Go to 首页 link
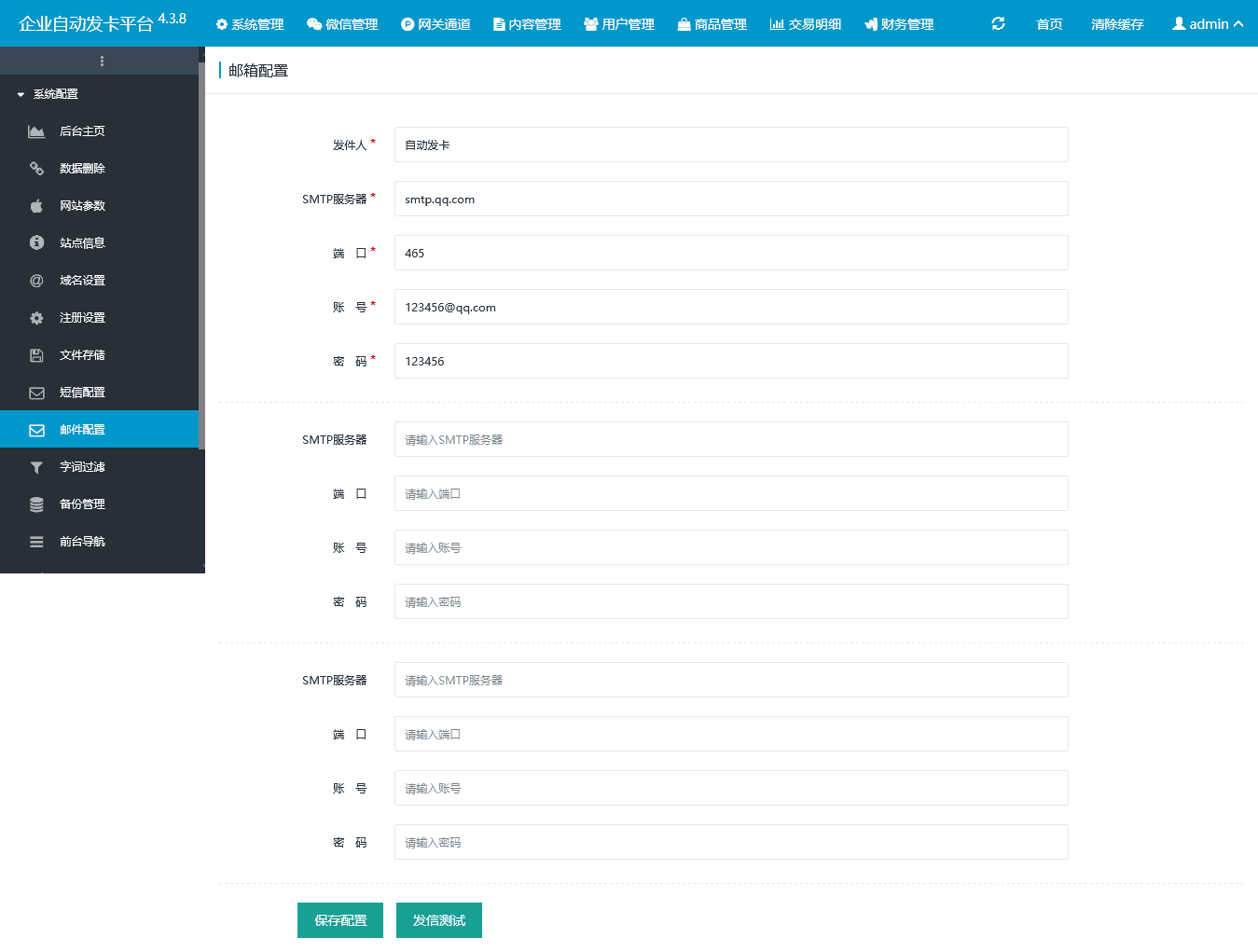1258x952 pixels. [x=1049, y=24]
